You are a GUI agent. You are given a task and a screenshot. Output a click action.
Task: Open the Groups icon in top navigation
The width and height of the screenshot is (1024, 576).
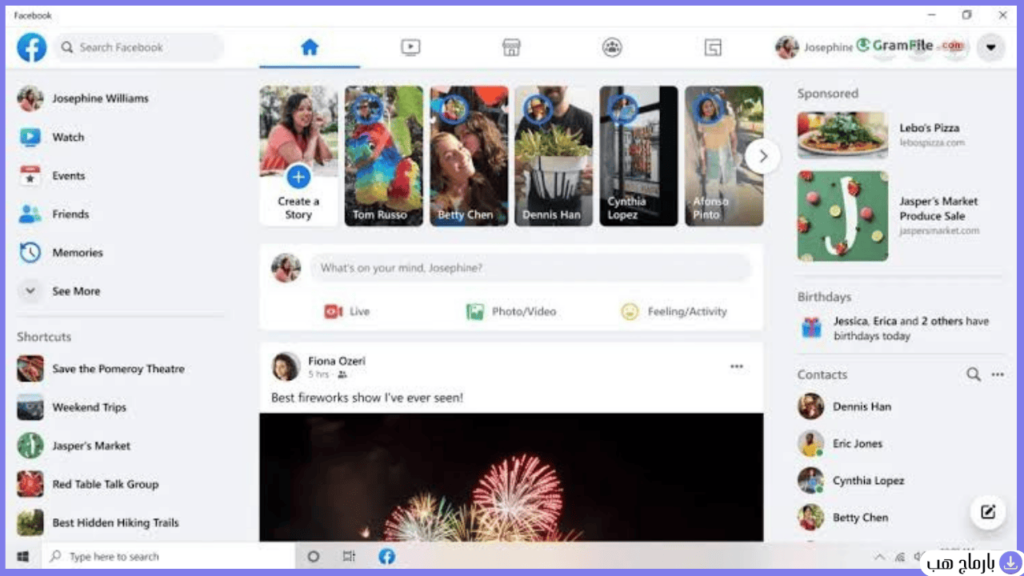(612, 47)
